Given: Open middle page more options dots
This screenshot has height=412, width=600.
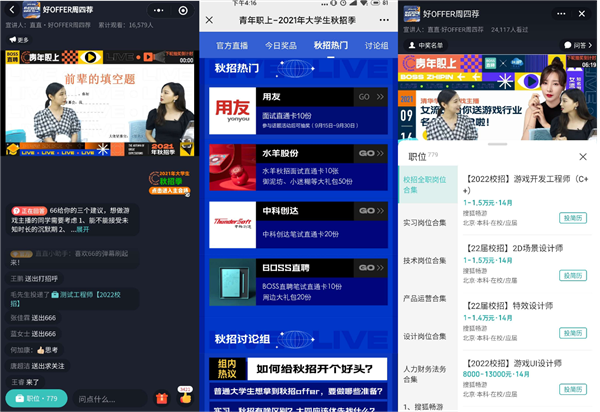Looking at the screenshot, I should tap(384, 20).
